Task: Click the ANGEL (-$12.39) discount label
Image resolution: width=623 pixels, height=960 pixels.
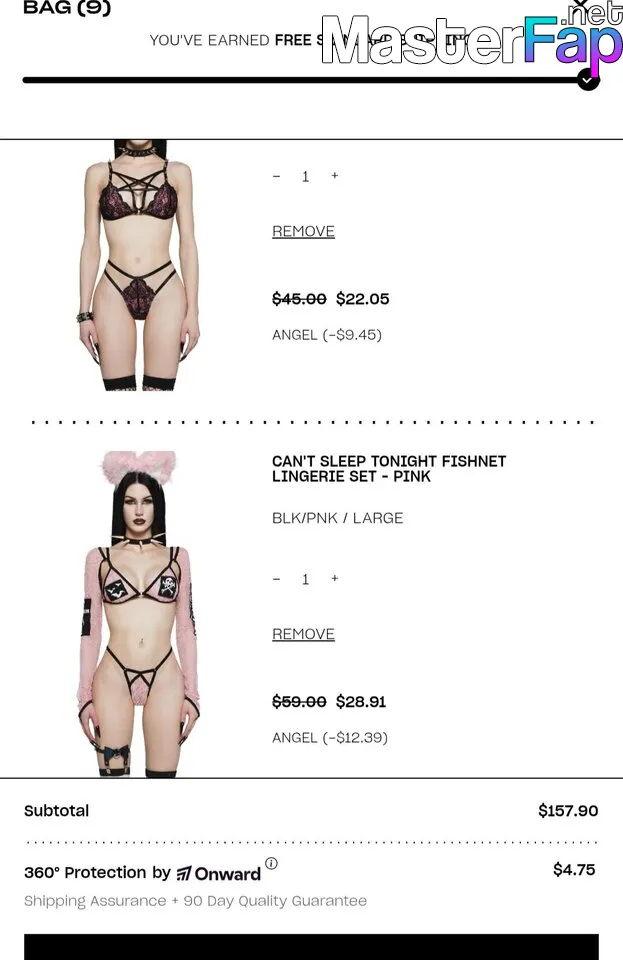Action: [x=330, y=738]
